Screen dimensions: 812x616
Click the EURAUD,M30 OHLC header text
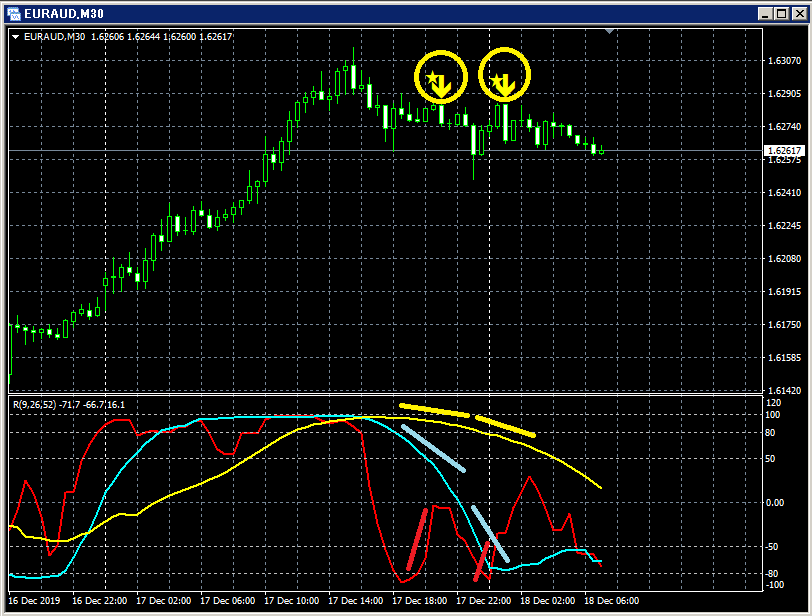[x=128, y=37]
